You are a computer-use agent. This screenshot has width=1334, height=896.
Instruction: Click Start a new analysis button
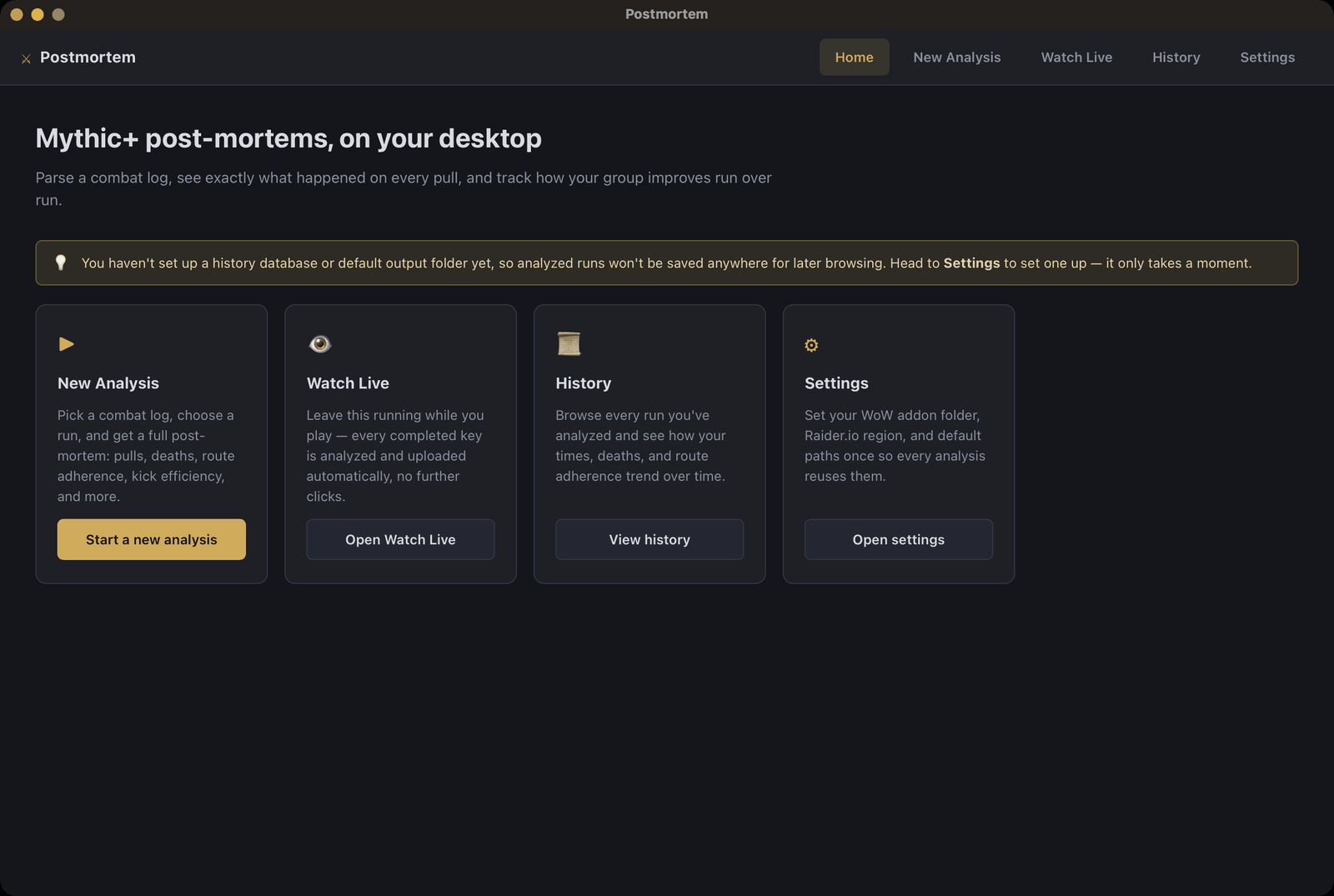coord(152,539)
